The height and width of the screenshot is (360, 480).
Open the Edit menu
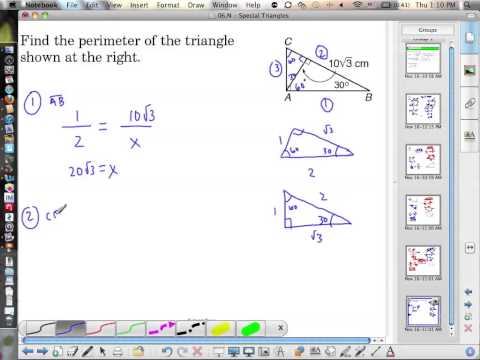(92, 5)
